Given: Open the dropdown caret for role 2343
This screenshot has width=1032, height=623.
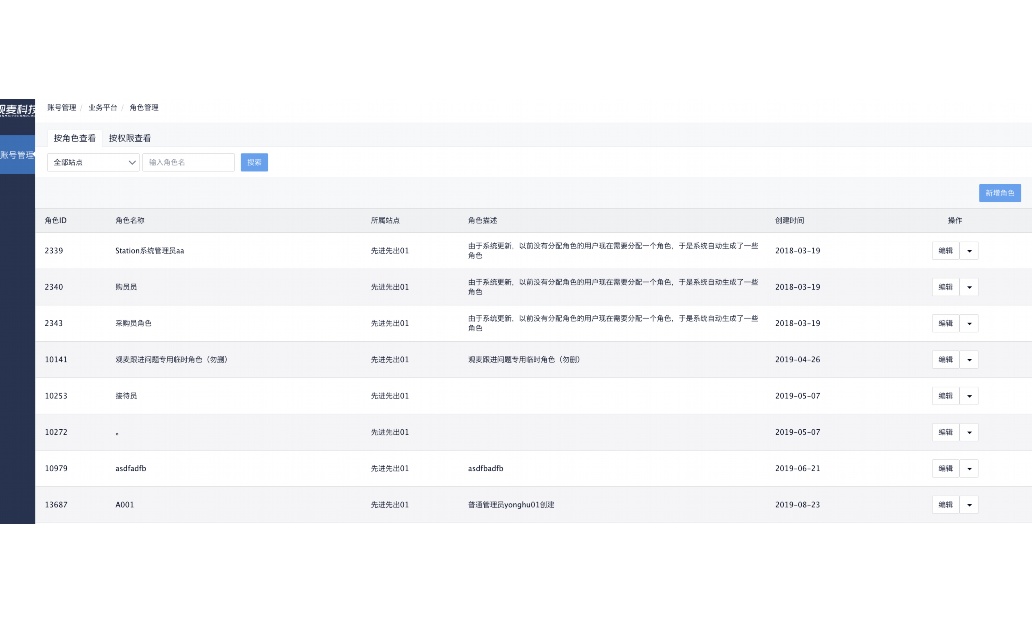Looking at the screenshot, I should click(x=969, y=323).
